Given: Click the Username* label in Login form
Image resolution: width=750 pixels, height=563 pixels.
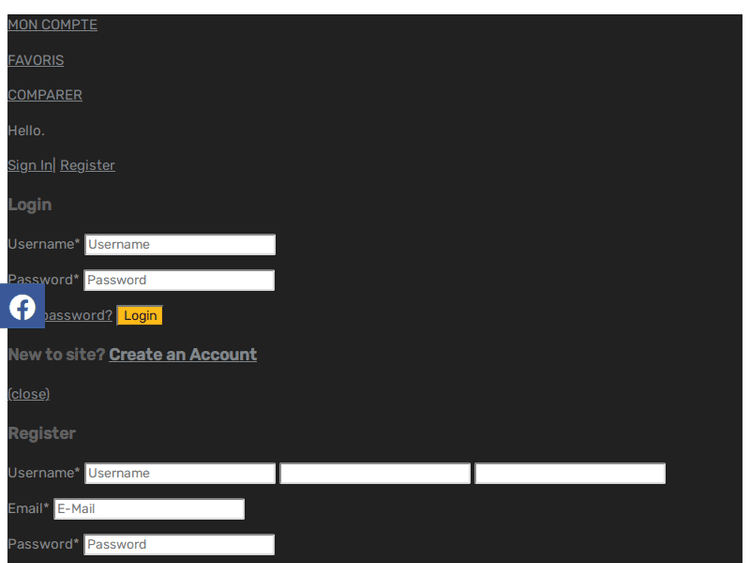Looking at the screenshot, I should [x=43, y=245].
